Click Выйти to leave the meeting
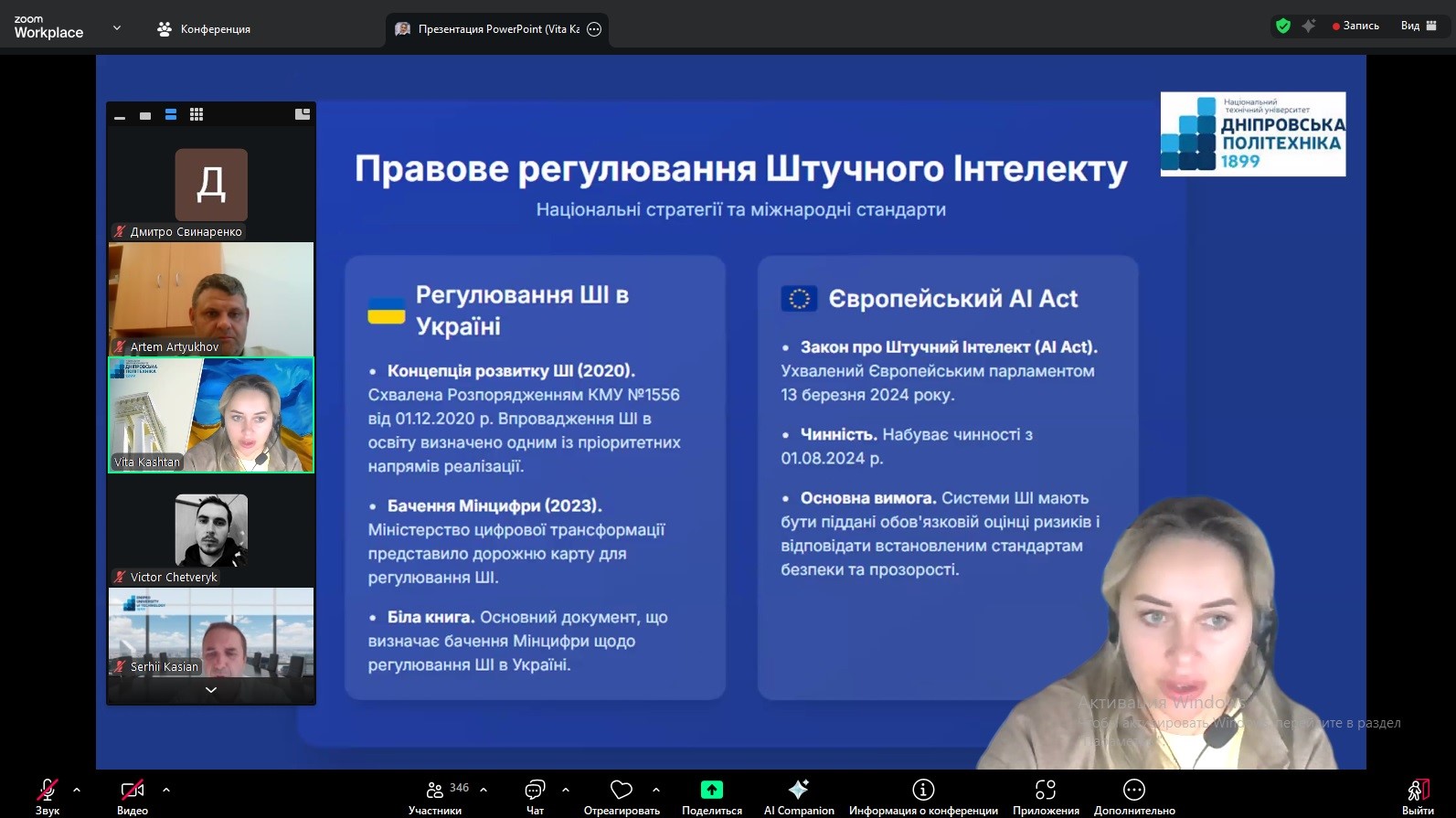The height and width of the screenshot is (818, 1456). [x=1418, y=791]
